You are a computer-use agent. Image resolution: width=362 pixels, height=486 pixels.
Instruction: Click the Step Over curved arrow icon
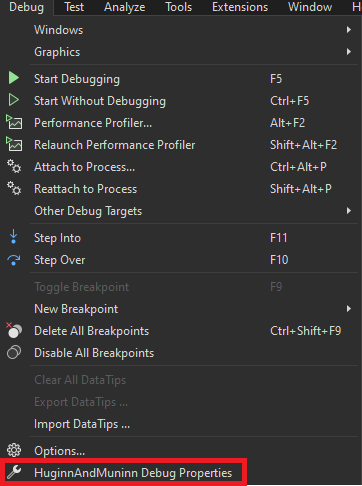pyautogui.click(x=14, y=260)
